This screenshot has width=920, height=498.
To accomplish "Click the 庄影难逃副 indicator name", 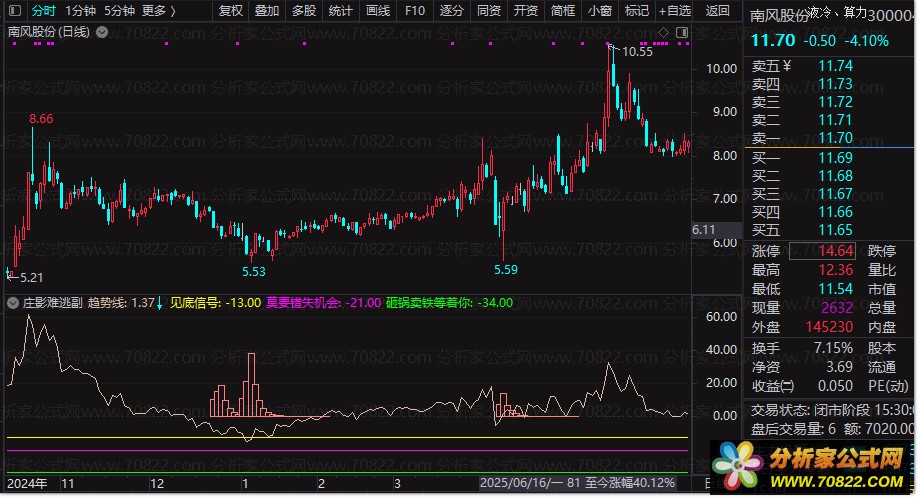I will tap(53, 303).
